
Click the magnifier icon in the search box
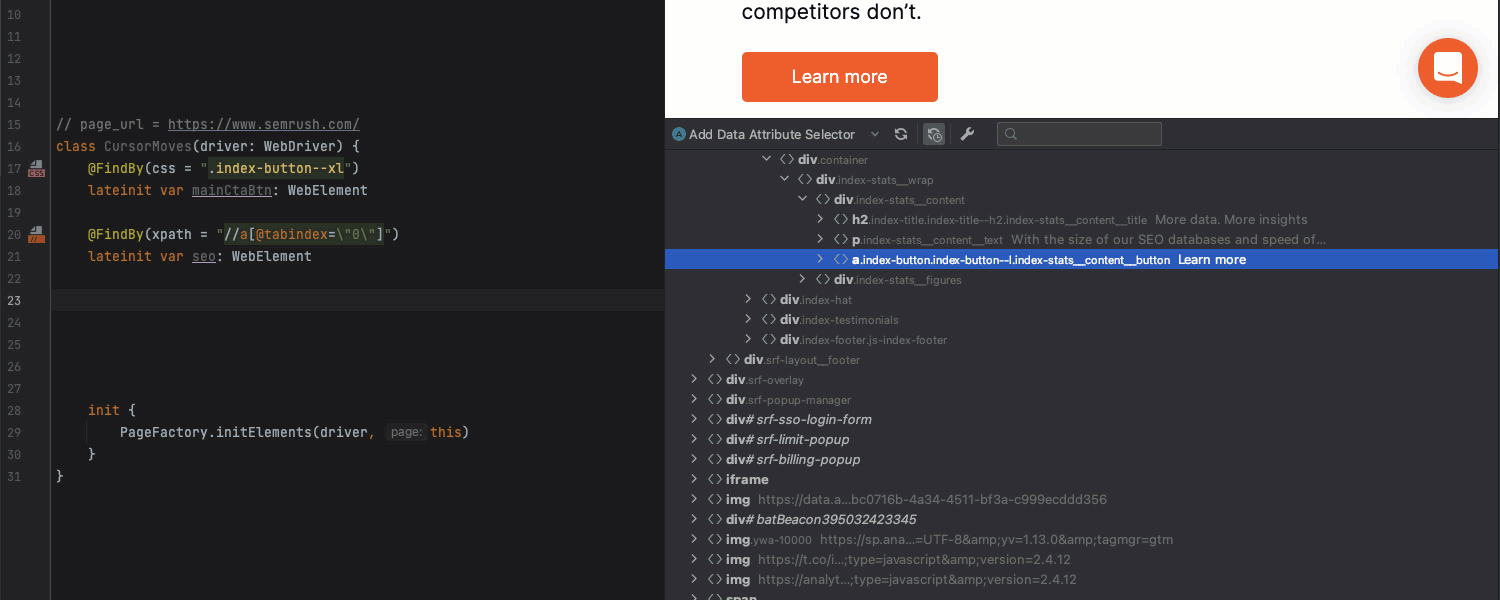(1011, 134)
